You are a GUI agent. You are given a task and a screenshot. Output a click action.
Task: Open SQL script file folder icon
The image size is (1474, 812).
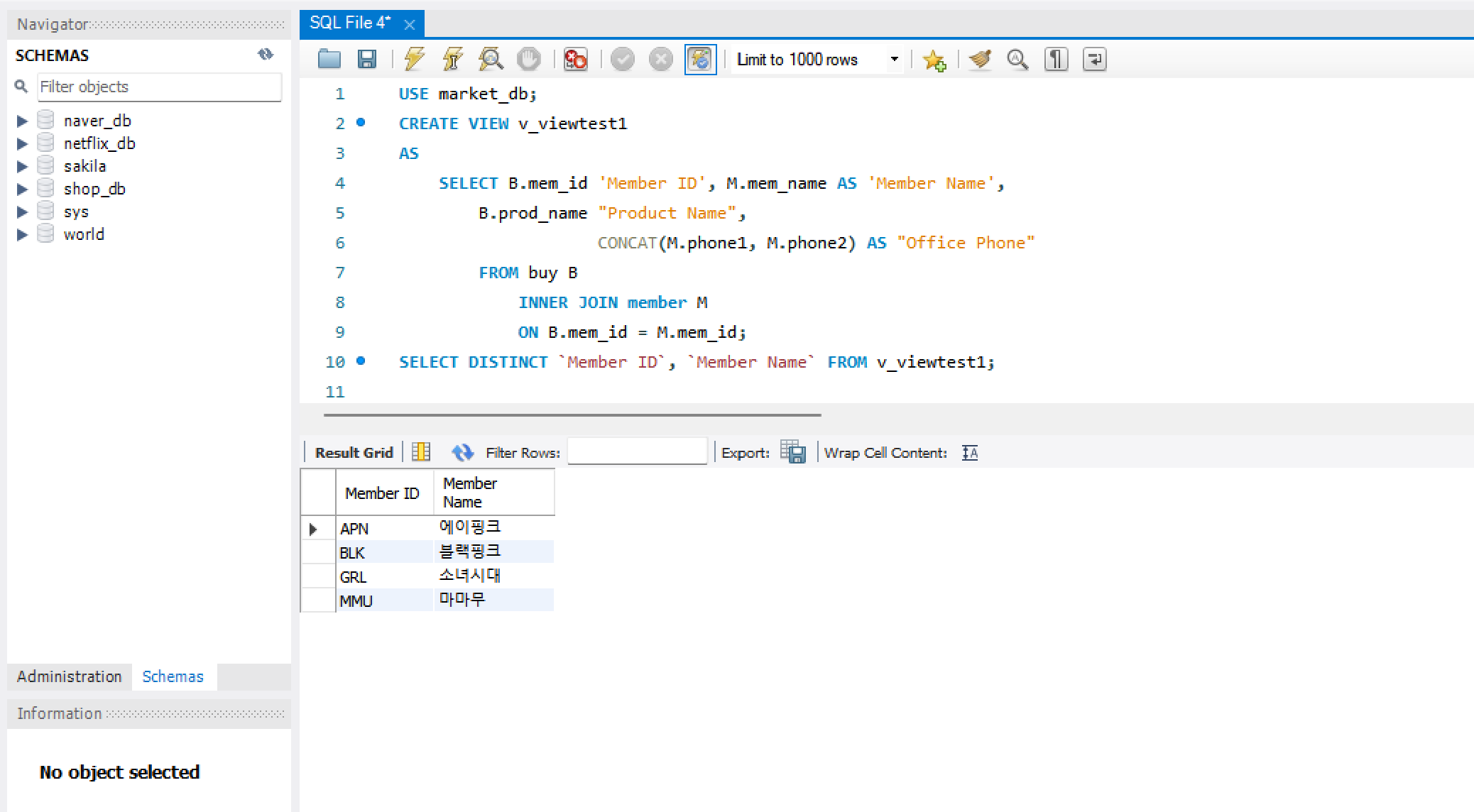coord(329,59)
